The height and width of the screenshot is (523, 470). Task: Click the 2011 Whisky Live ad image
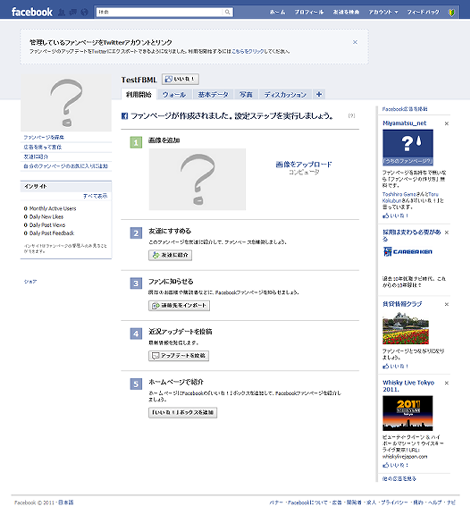408,413
